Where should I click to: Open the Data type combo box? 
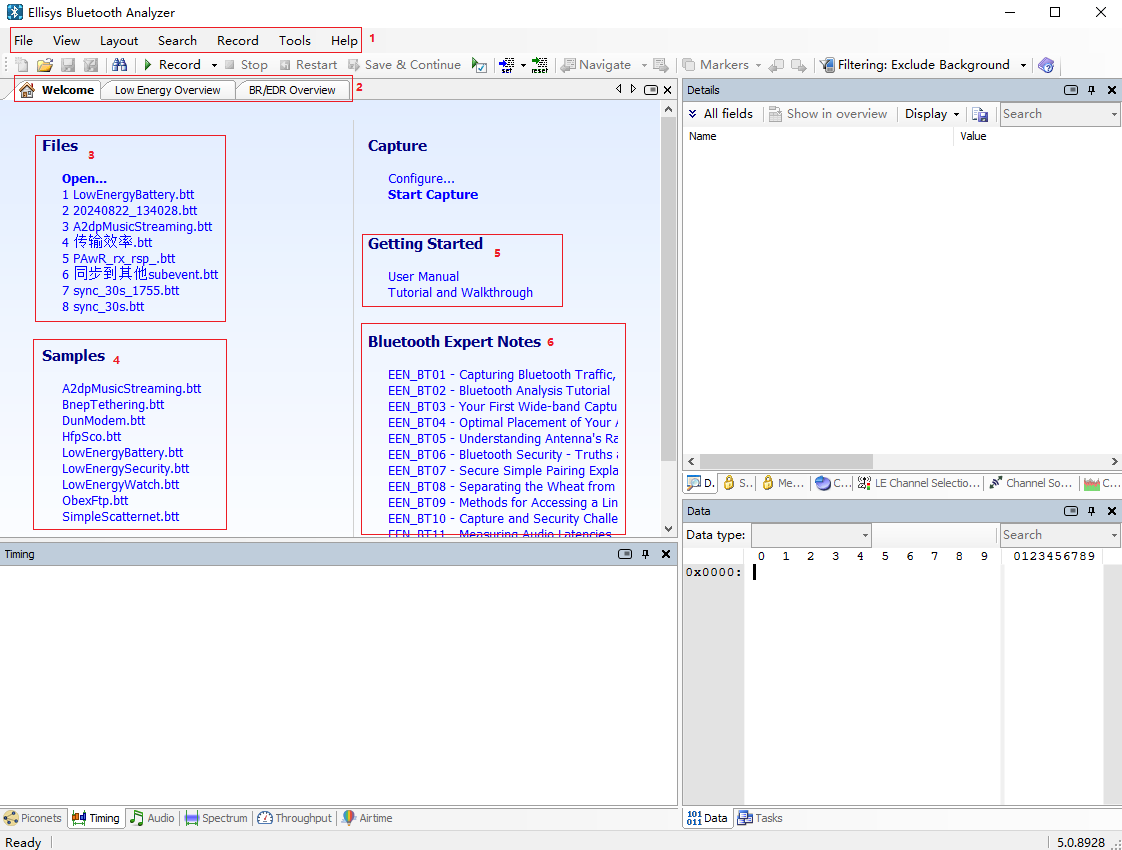[x=811, y=534]
